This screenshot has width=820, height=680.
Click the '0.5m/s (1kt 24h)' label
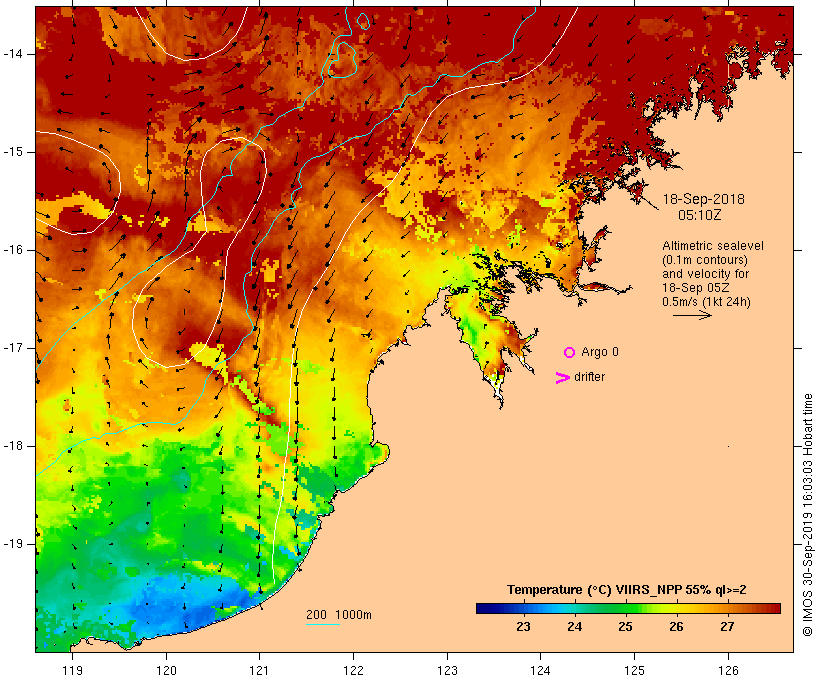[706, 302]
